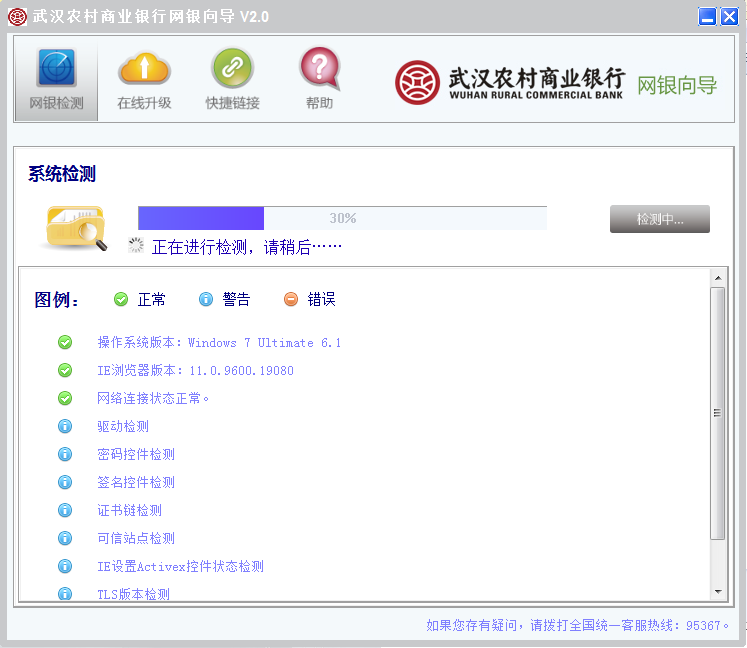Click info icon beside 驱动检测
747x648 pixels.
coord(65,426)
